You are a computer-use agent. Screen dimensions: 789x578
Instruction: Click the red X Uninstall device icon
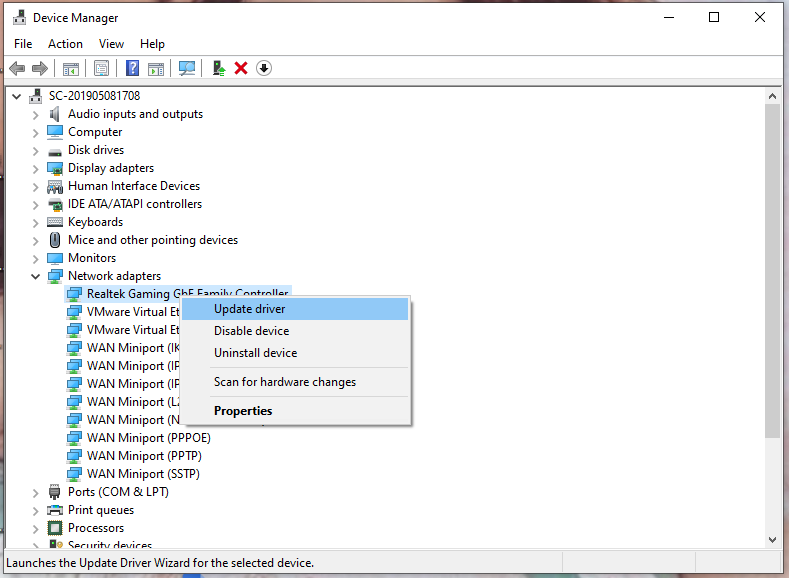[x=241, y=68]
